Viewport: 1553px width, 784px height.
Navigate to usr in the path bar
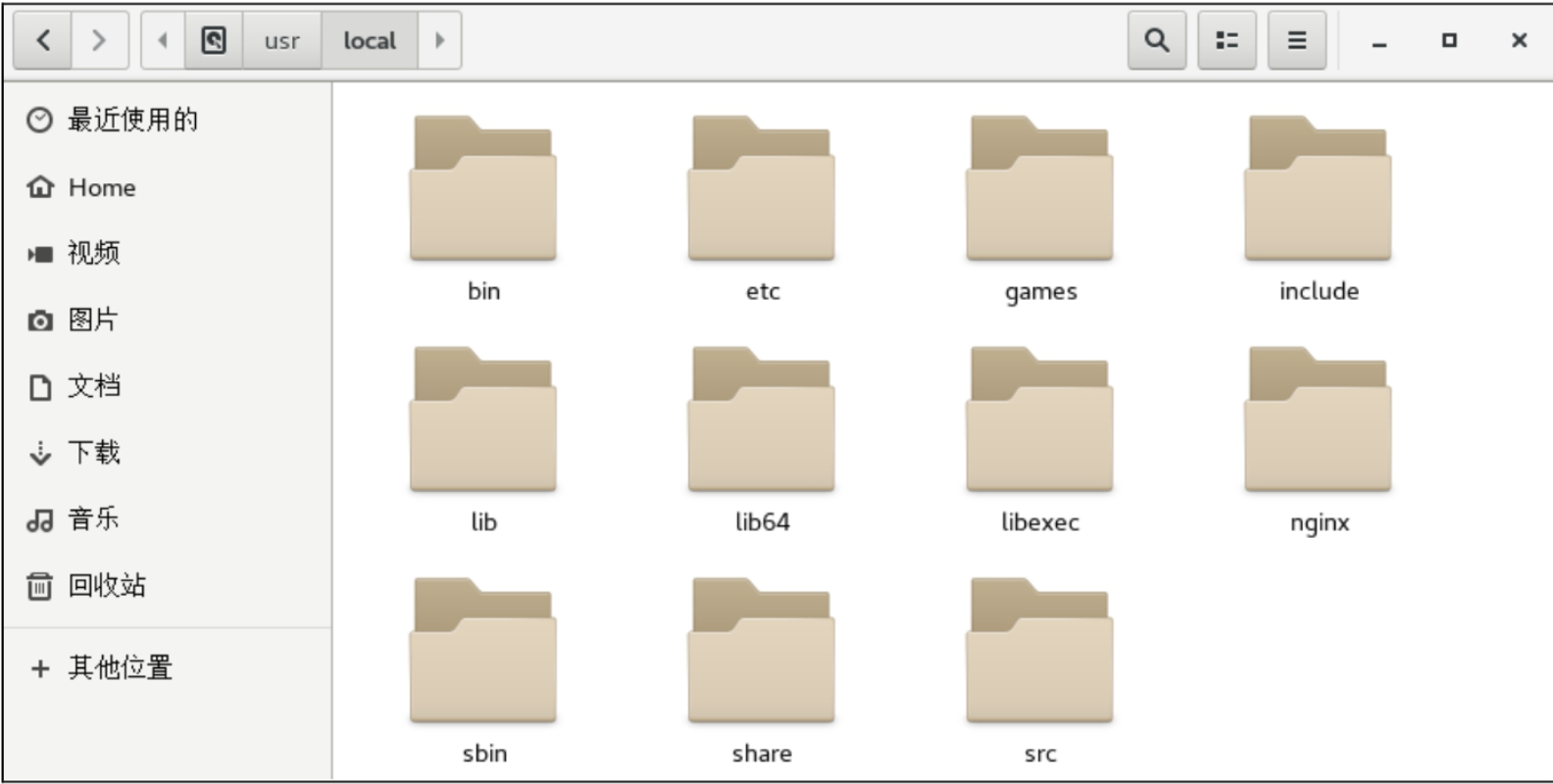[x=282, y=40]
